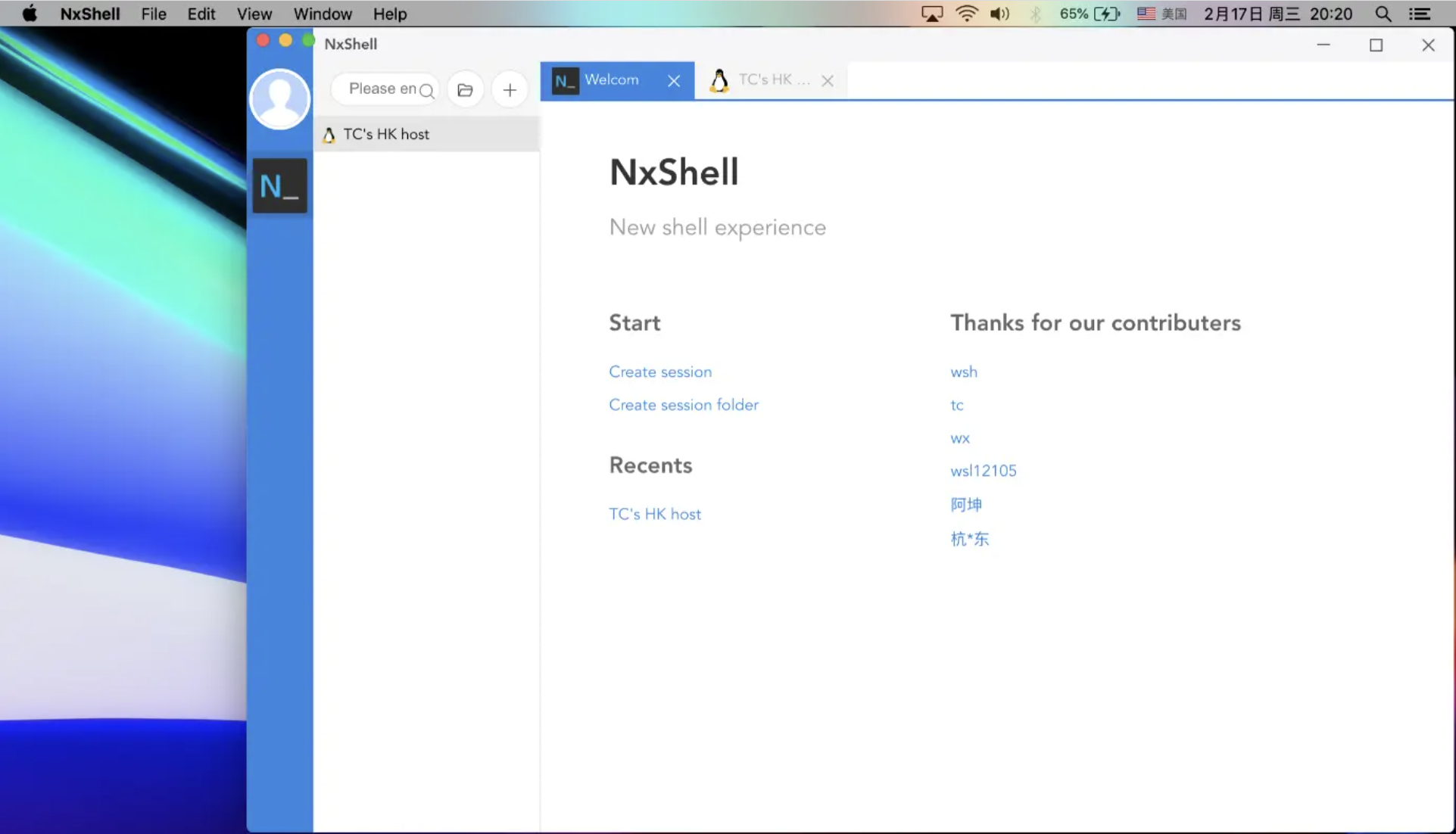Viewport: 1456px width, 834px height.
Task: Click the battery indicator showing 65%
Action: pos(1089,13)
